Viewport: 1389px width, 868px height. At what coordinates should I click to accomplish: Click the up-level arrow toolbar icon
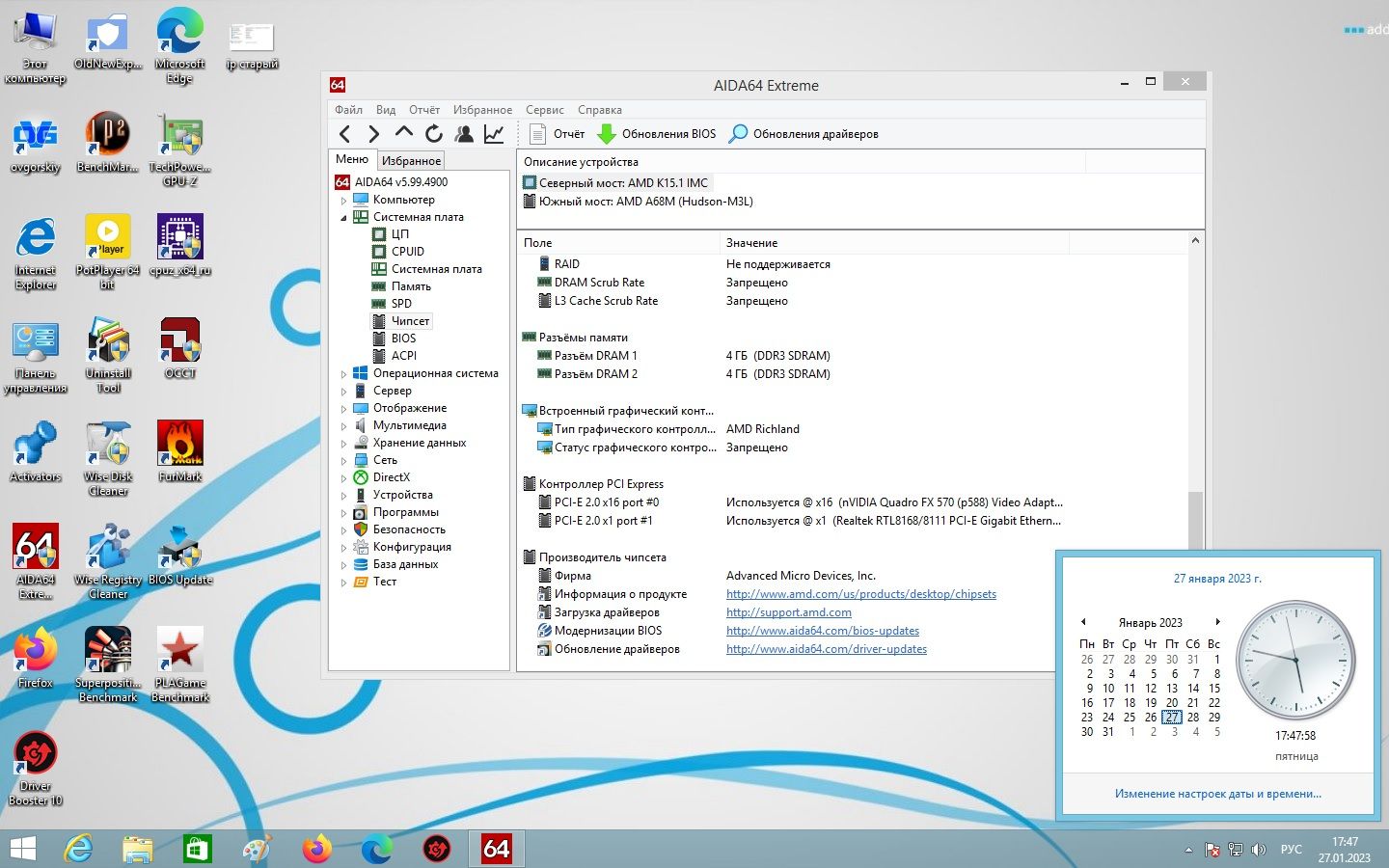pos(404,133)
